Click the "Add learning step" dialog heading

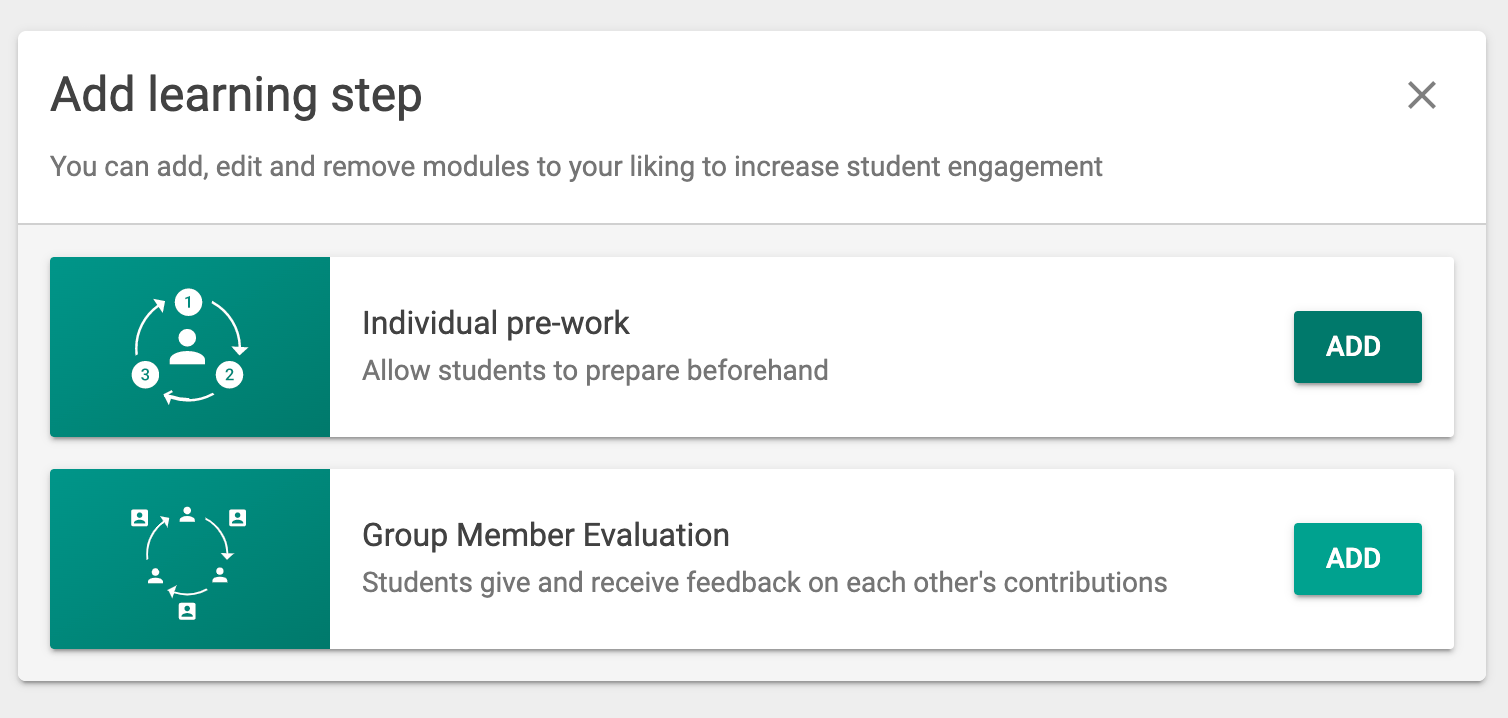pos(237,95)
